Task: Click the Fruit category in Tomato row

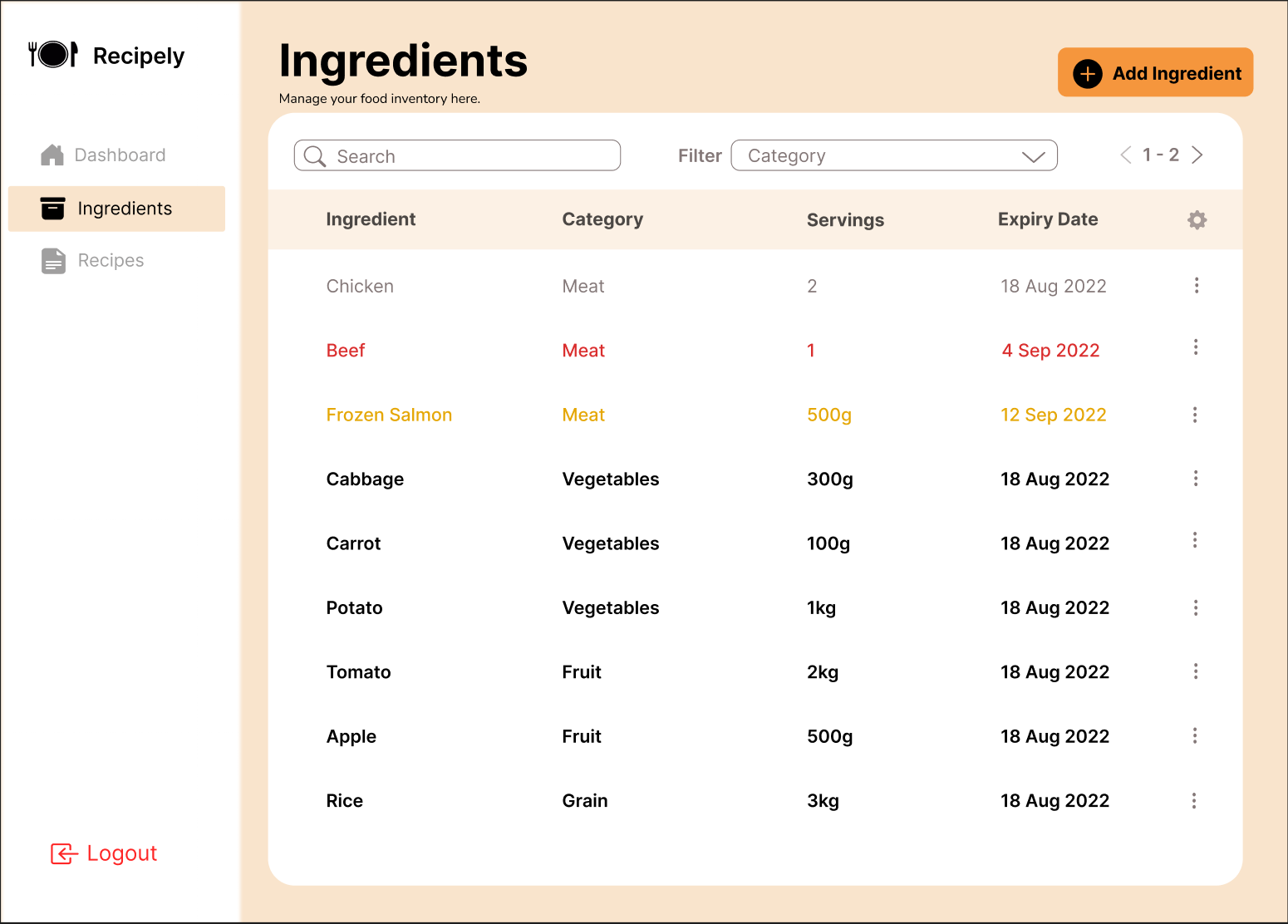Action: click(582, 672)
